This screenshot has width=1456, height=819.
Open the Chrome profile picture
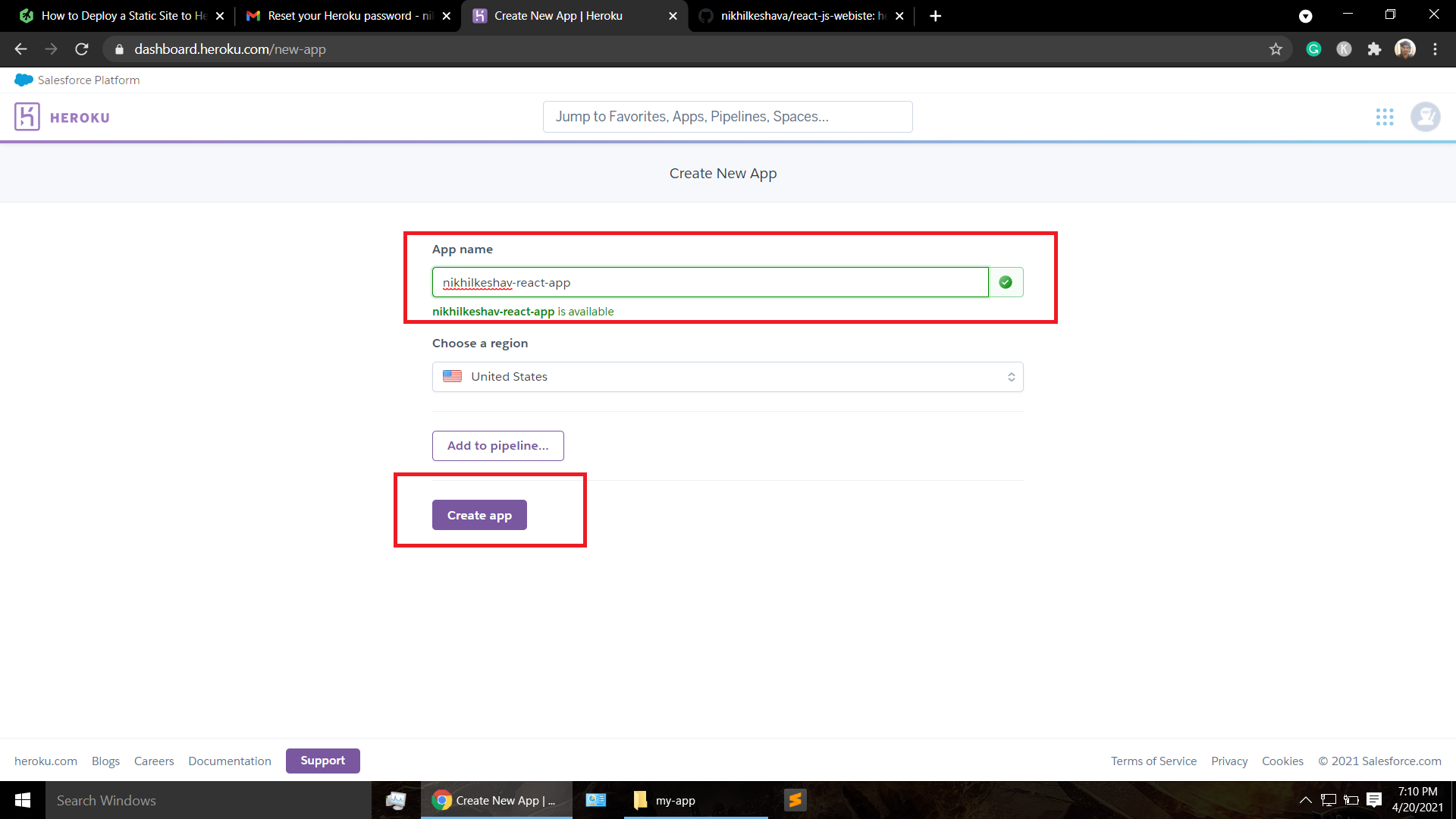click(1404, 49)
